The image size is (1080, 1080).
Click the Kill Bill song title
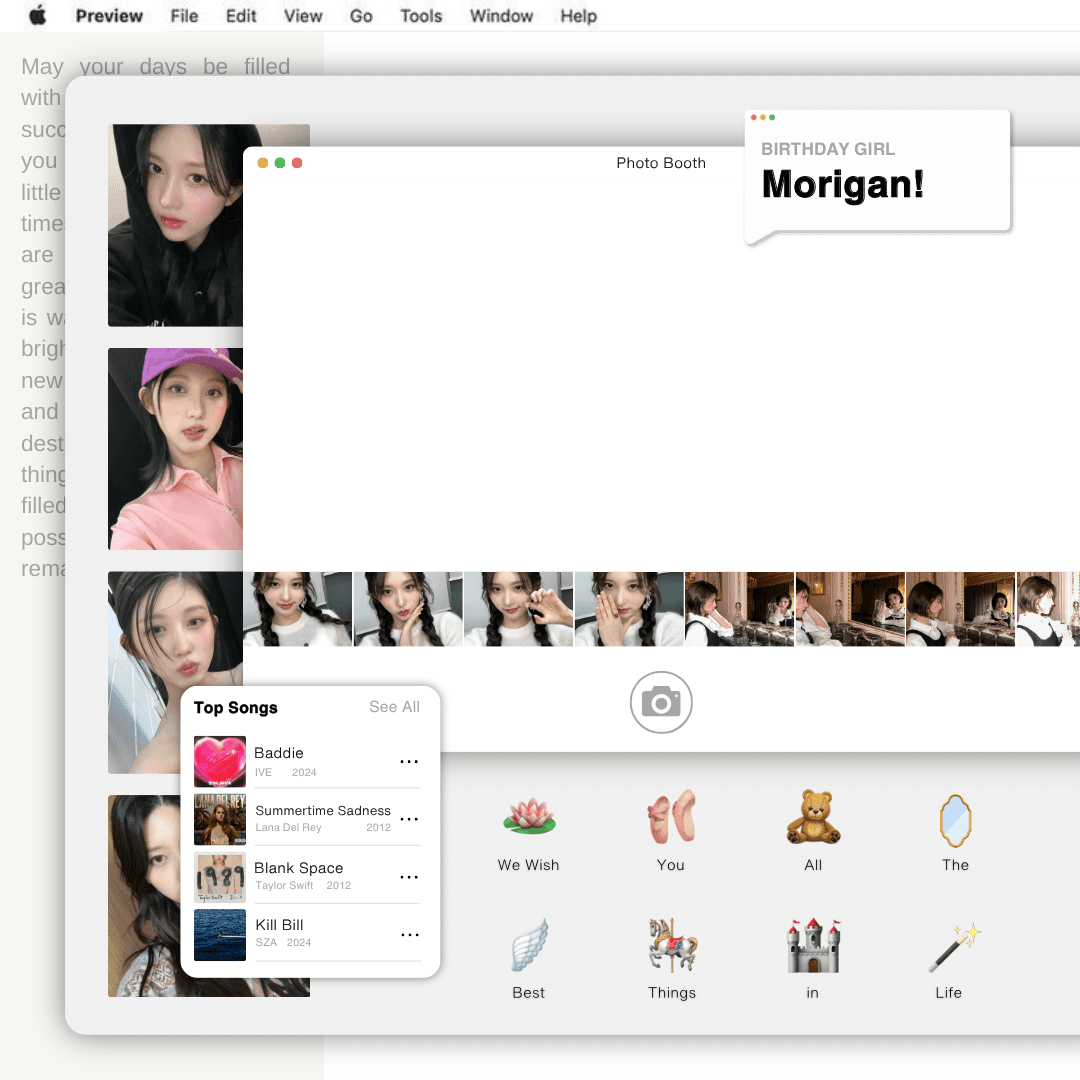(279, 925)
